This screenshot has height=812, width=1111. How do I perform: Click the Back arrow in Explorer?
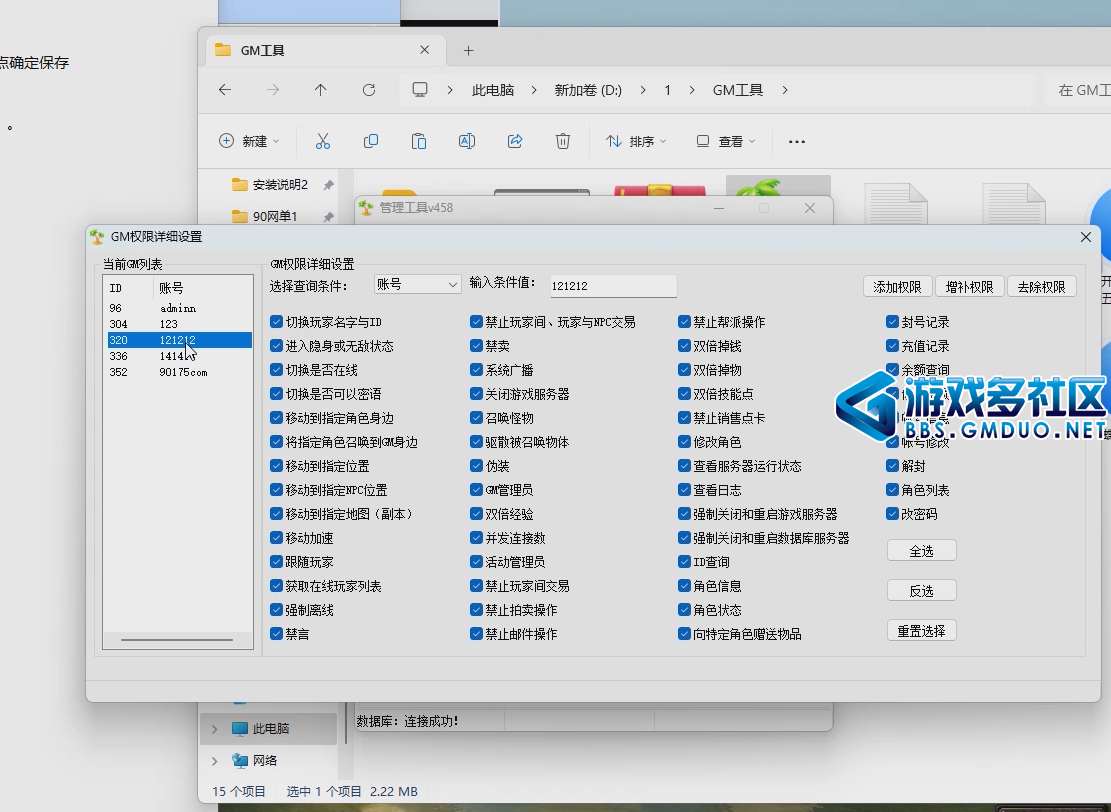tap(225, 90)
